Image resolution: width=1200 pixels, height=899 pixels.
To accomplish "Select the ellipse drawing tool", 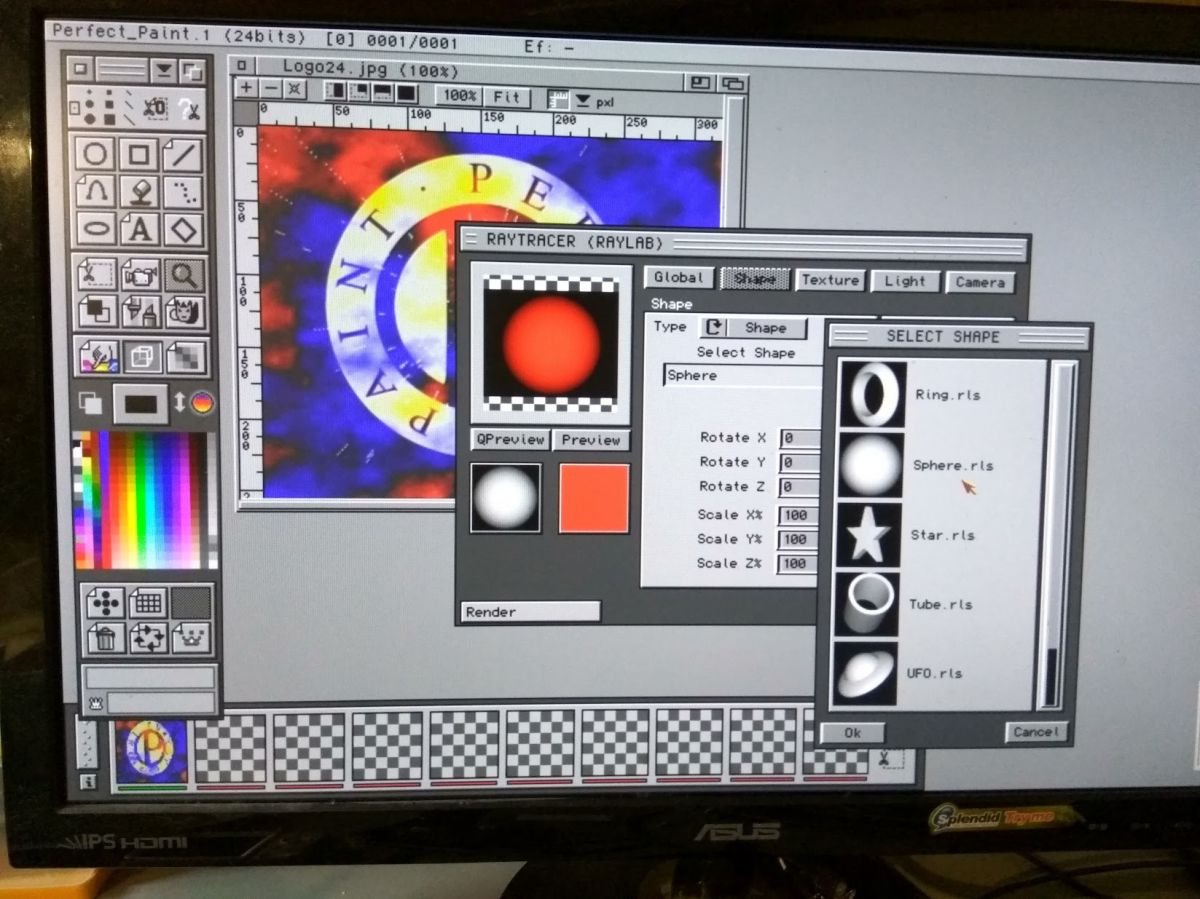I will click(96, 228).
